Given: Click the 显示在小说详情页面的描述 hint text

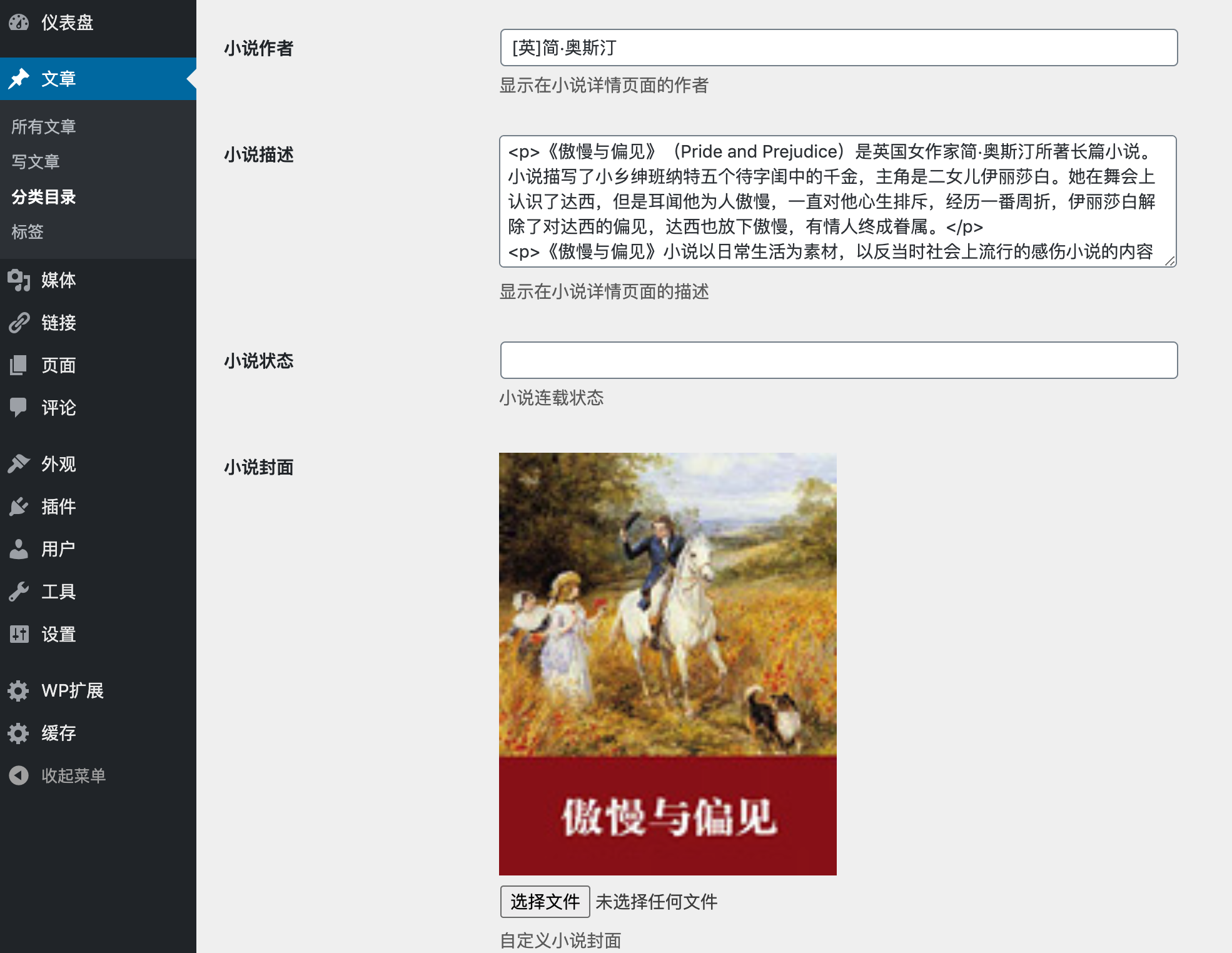Looking at the screenshot, I should [x=604, y=291].
